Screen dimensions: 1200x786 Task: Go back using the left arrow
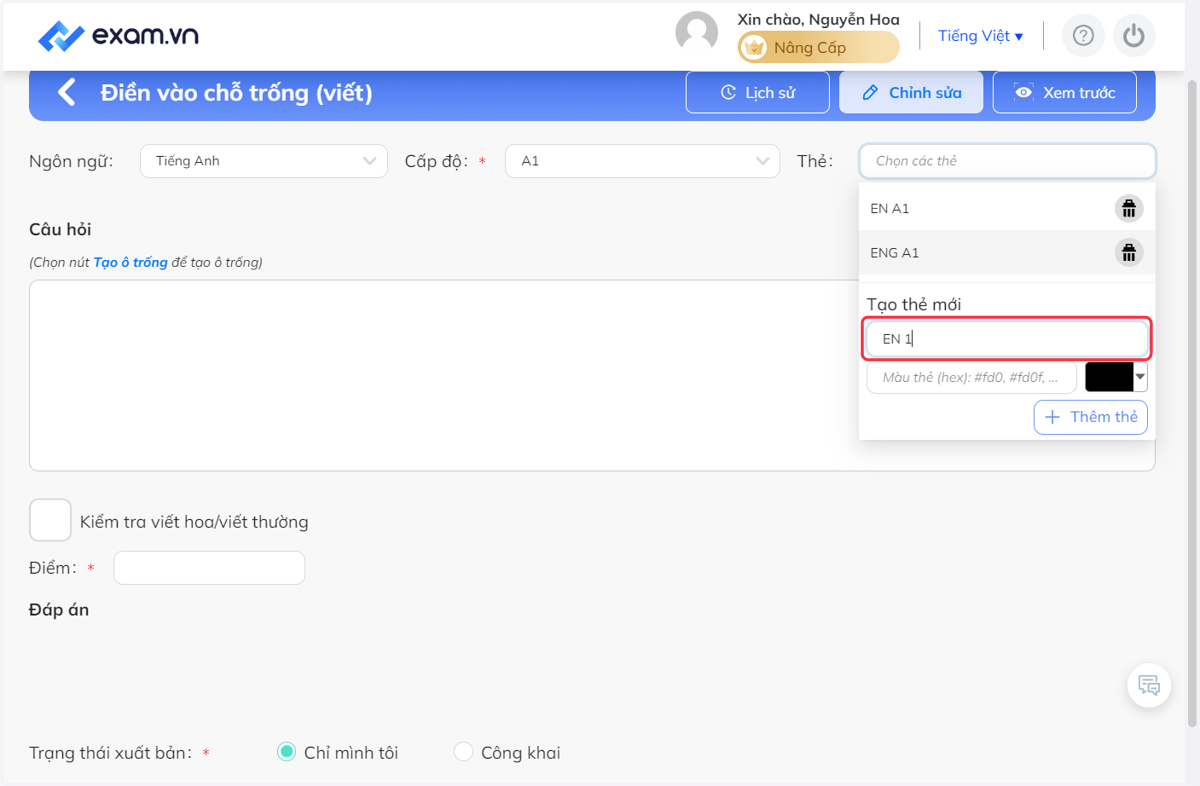tap(66, 93)
